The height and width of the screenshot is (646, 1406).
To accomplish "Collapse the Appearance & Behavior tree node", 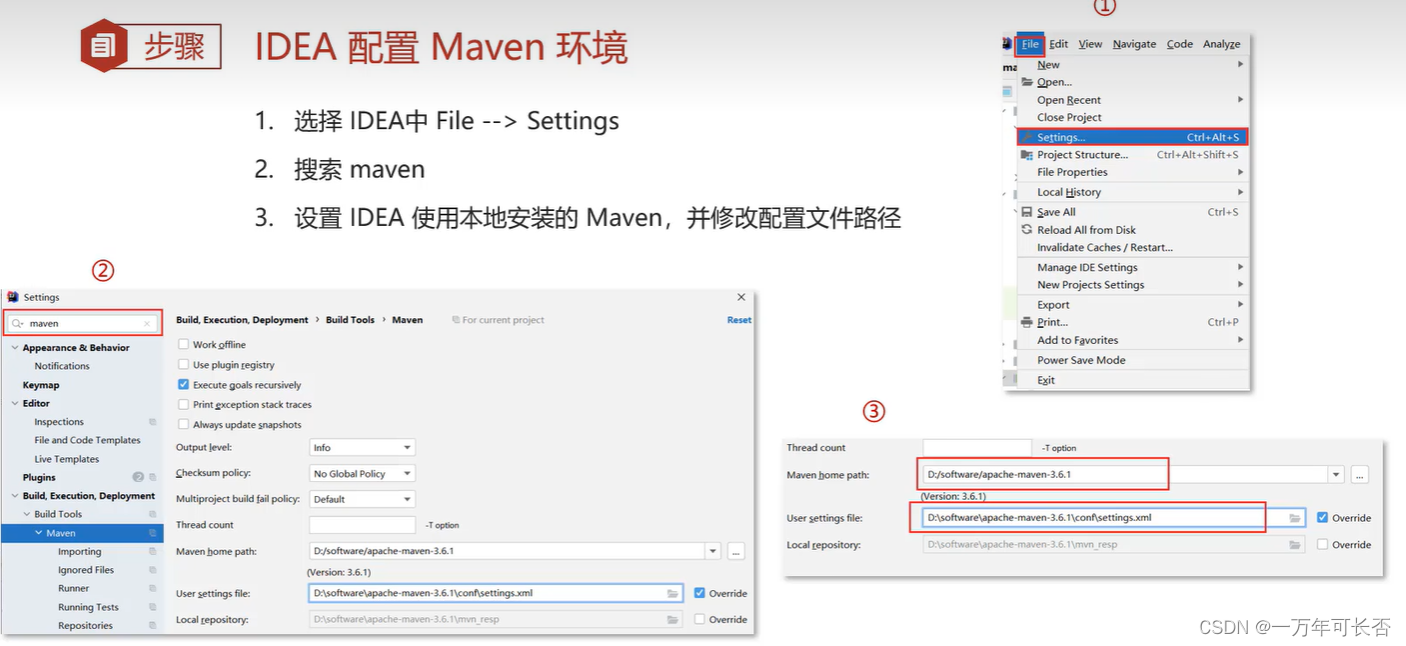I will pos(15,348).
